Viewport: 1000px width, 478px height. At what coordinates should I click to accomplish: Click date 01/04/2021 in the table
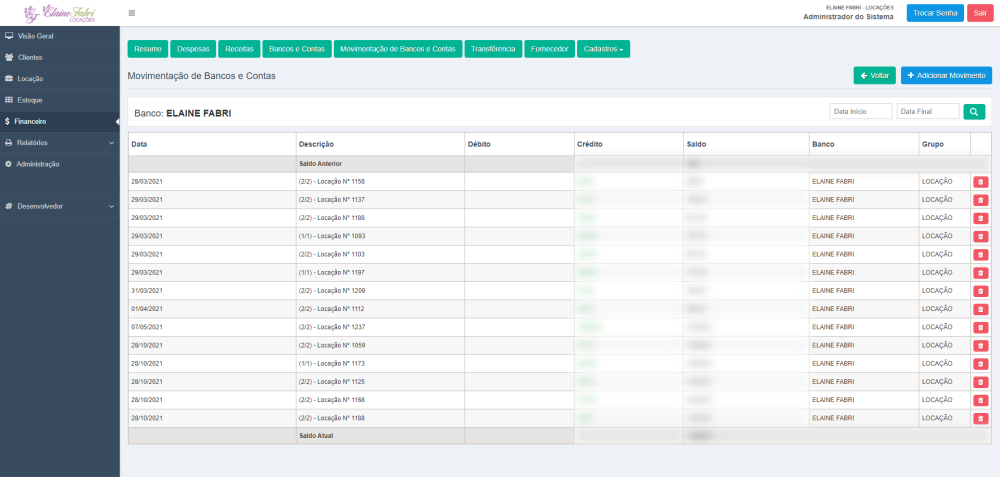pyautogui.click(x=147, y=308)
